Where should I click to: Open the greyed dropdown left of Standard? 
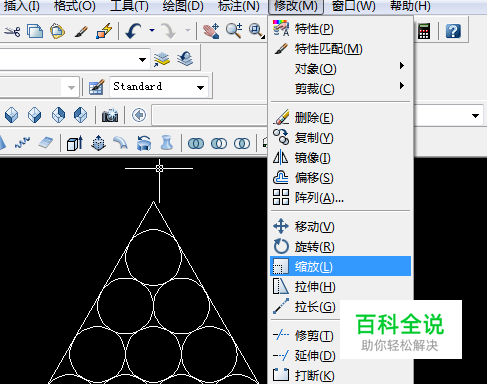(71, 88)
